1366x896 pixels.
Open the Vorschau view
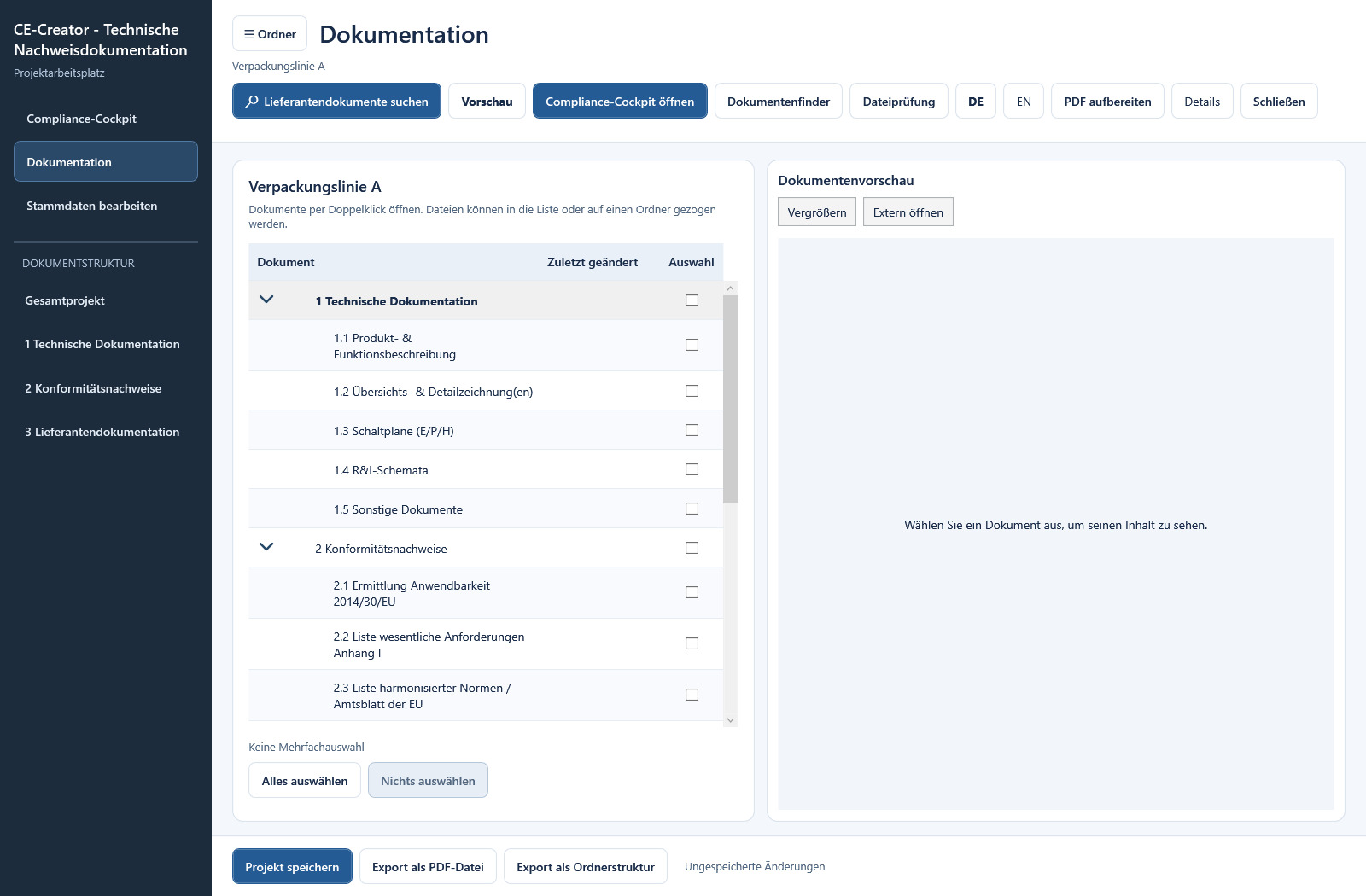coord(487,102)
